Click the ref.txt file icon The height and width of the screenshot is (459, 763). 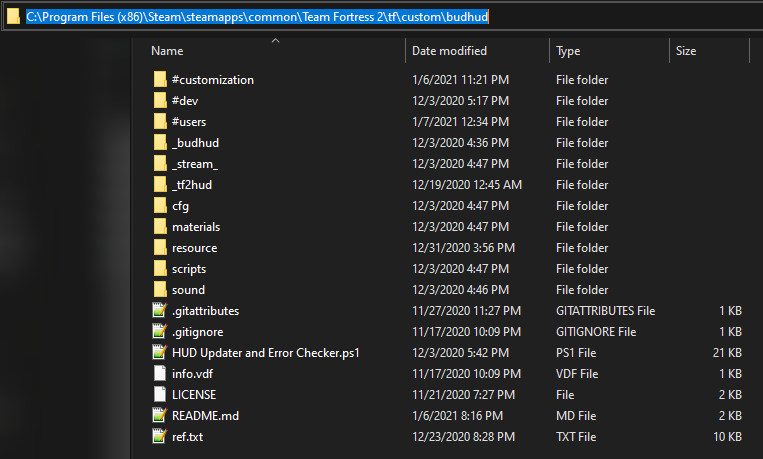click(160, 436)
